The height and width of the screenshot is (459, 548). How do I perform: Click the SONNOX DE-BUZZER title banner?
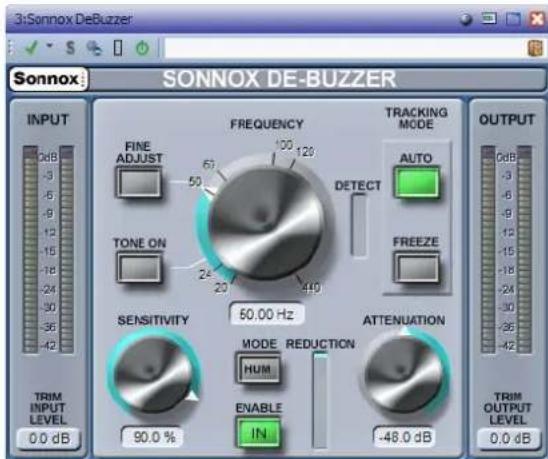(x=279, y=79)
